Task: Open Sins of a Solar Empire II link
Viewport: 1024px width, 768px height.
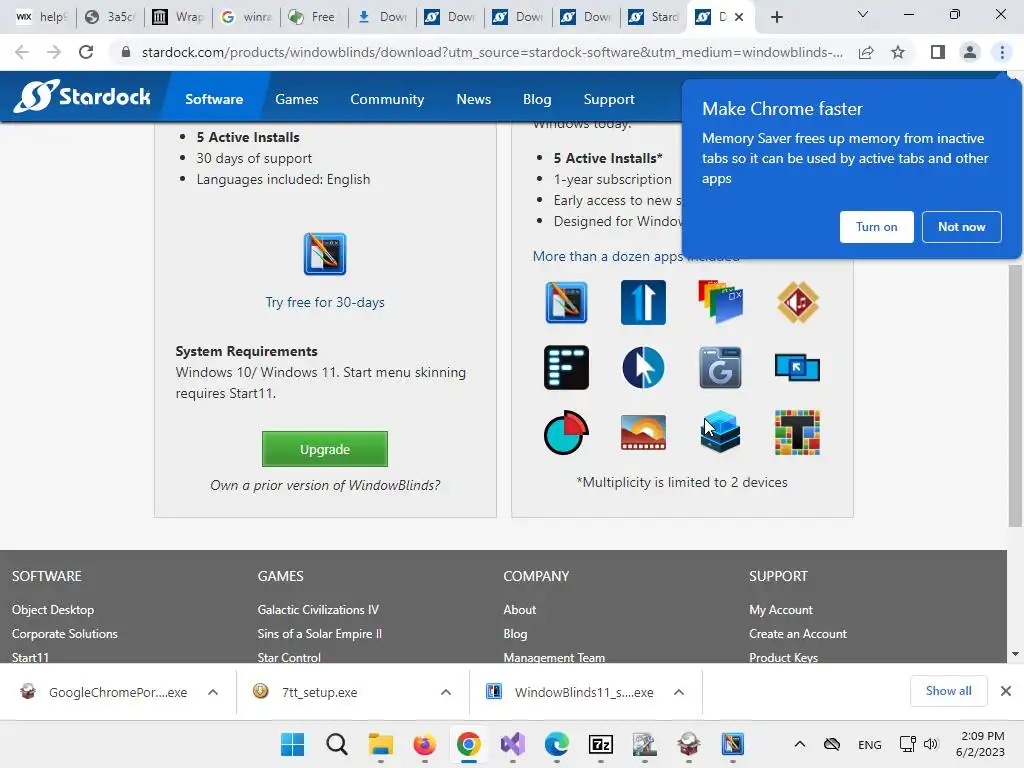Action: (319, 633)
